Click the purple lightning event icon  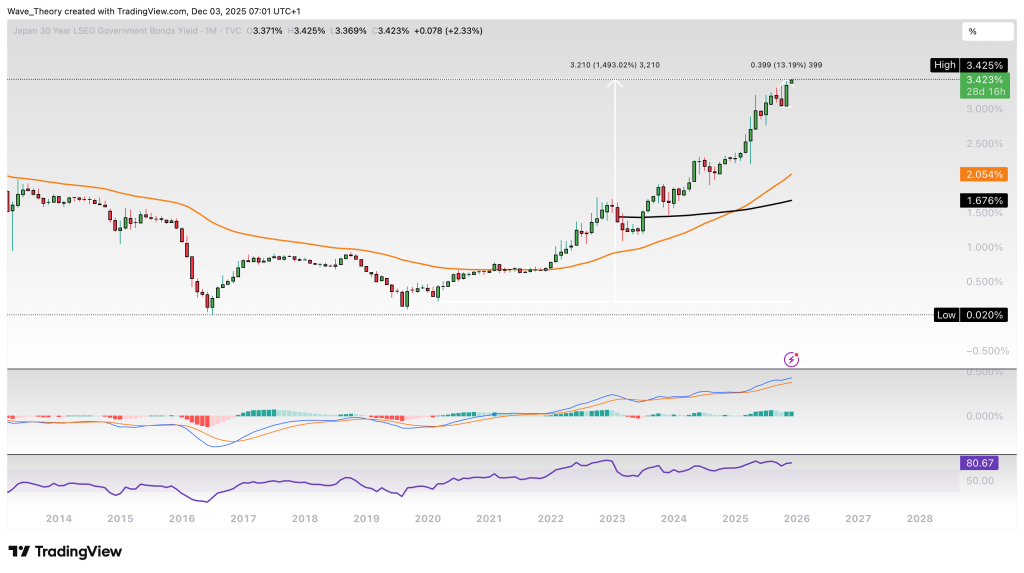pos(792,358)
